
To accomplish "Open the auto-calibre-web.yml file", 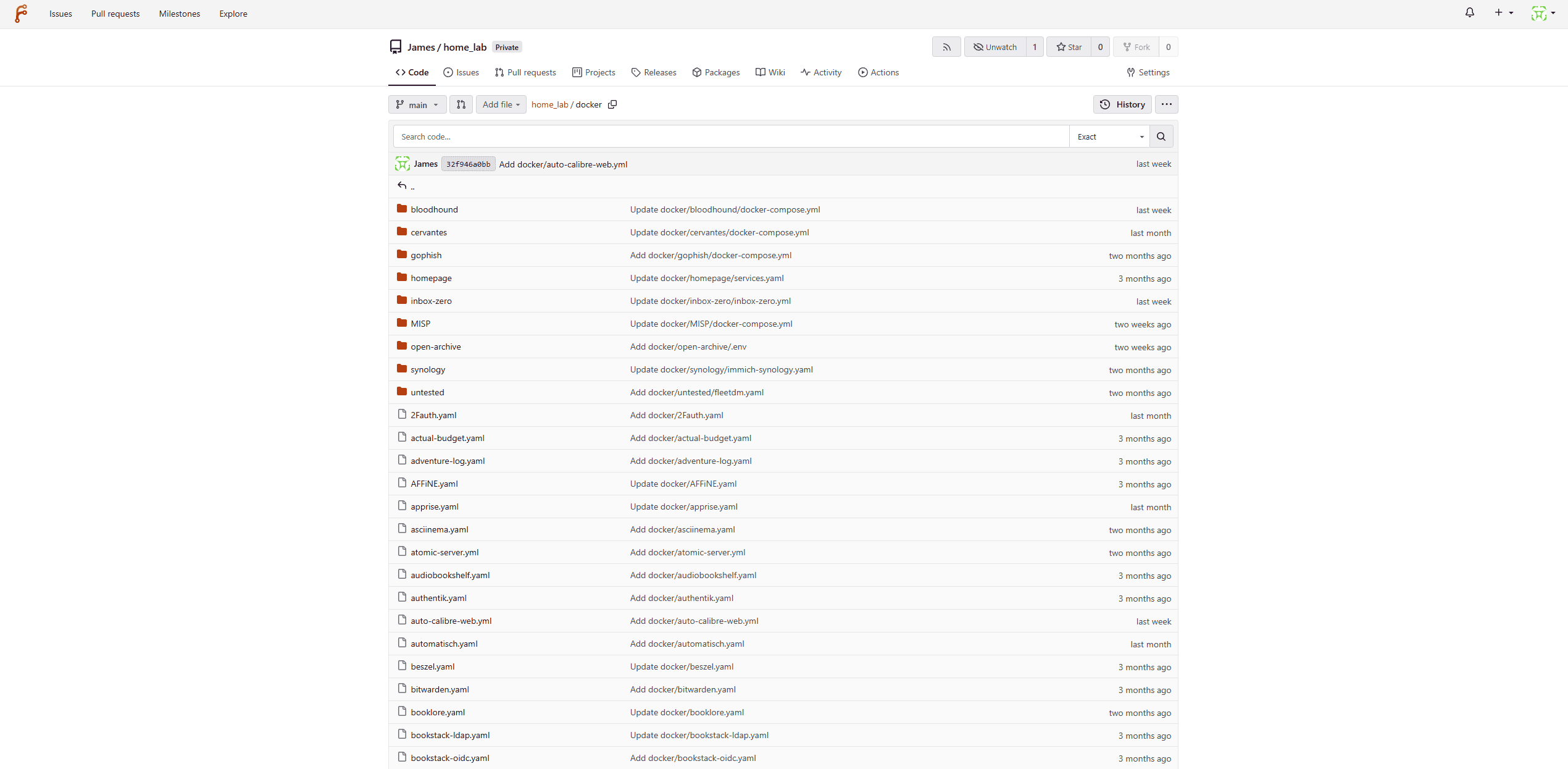I will 451,621.
